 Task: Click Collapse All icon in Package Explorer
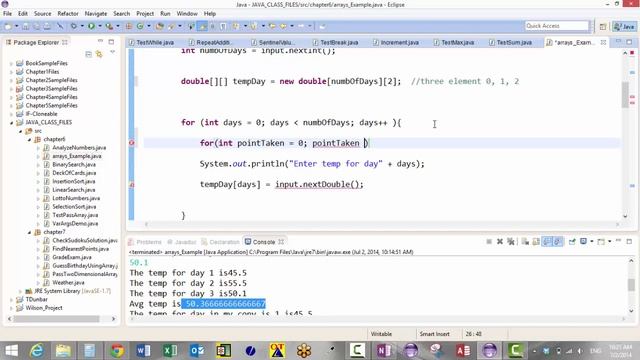[x=88, y=54]
